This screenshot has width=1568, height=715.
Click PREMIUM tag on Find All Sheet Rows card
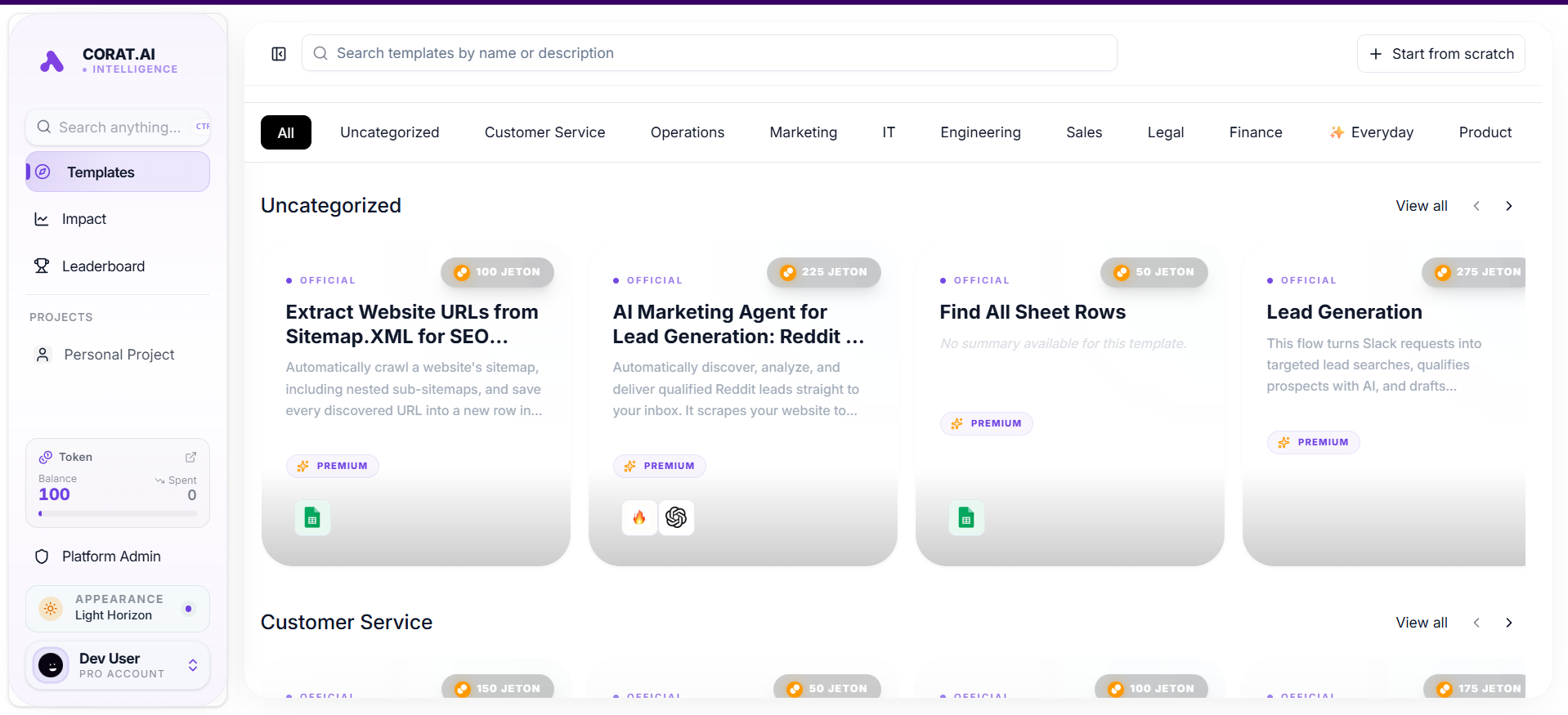click(x=987, y=423)
